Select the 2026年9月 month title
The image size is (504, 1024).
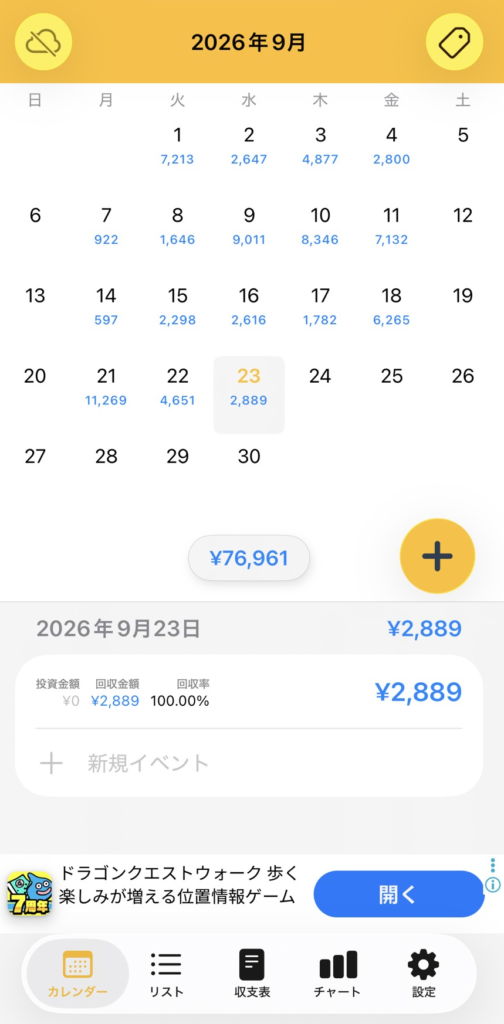pyautogui.click(x=248, y=42)
